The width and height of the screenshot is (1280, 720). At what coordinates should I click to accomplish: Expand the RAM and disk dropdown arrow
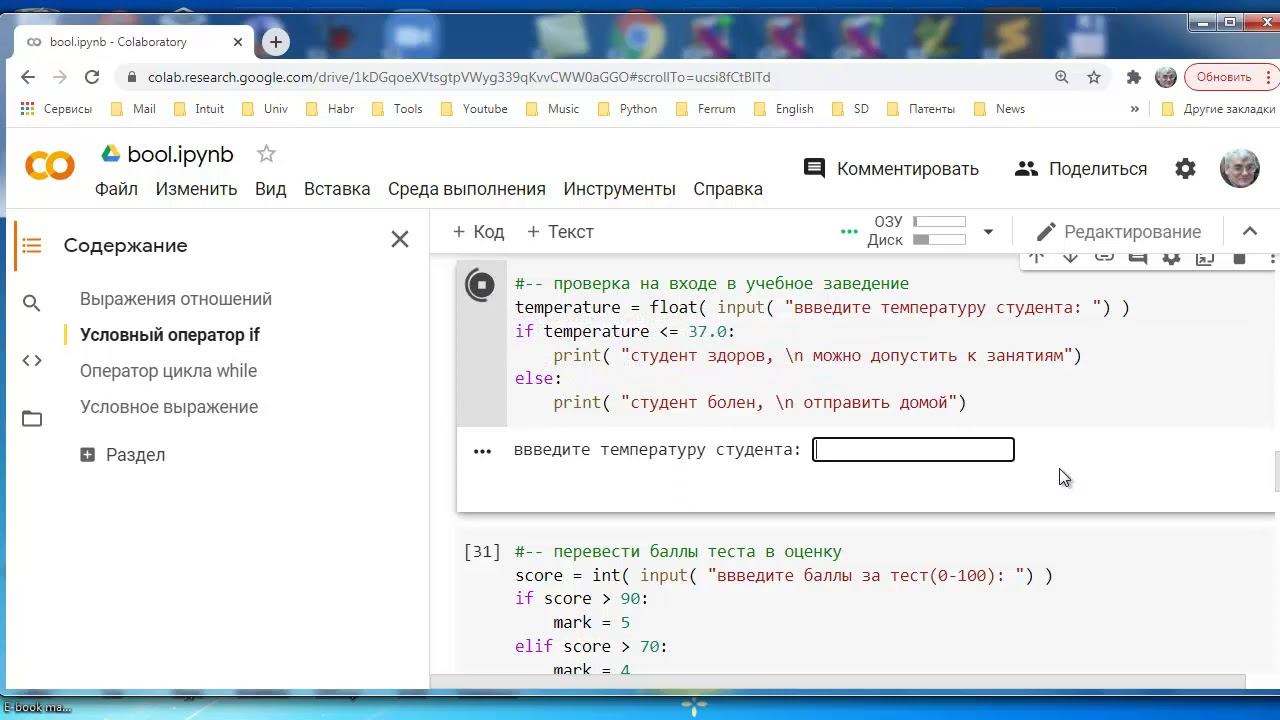(x=988, y=232)
